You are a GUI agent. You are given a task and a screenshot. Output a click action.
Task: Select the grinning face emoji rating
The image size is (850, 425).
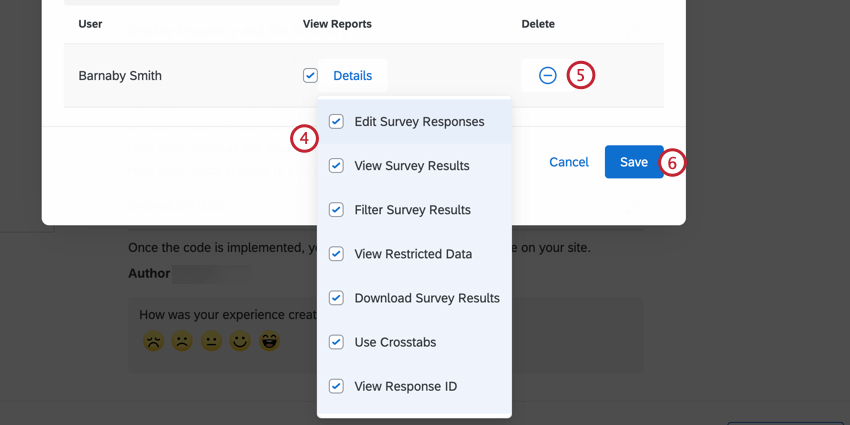click(x=269, y=341)
